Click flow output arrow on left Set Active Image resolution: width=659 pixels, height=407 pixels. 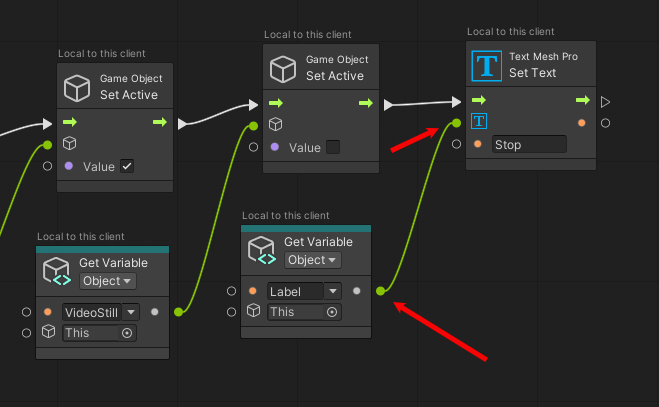tap(160, 122)
